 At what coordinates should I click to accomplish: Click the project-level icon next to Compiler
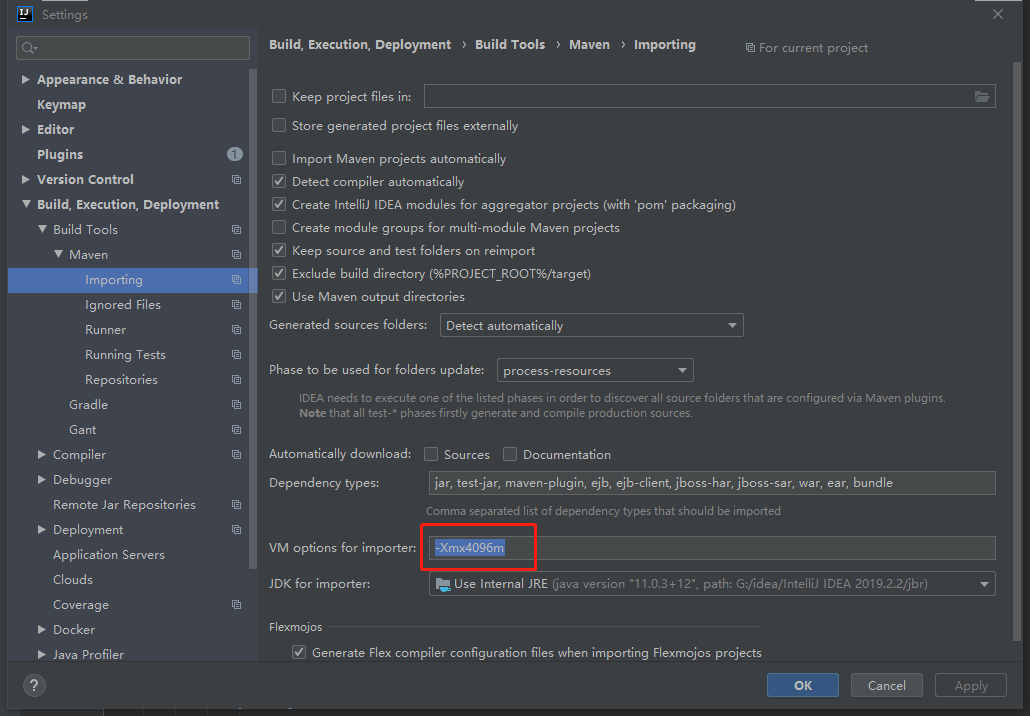pyautogui.click(x=236, y=454)
